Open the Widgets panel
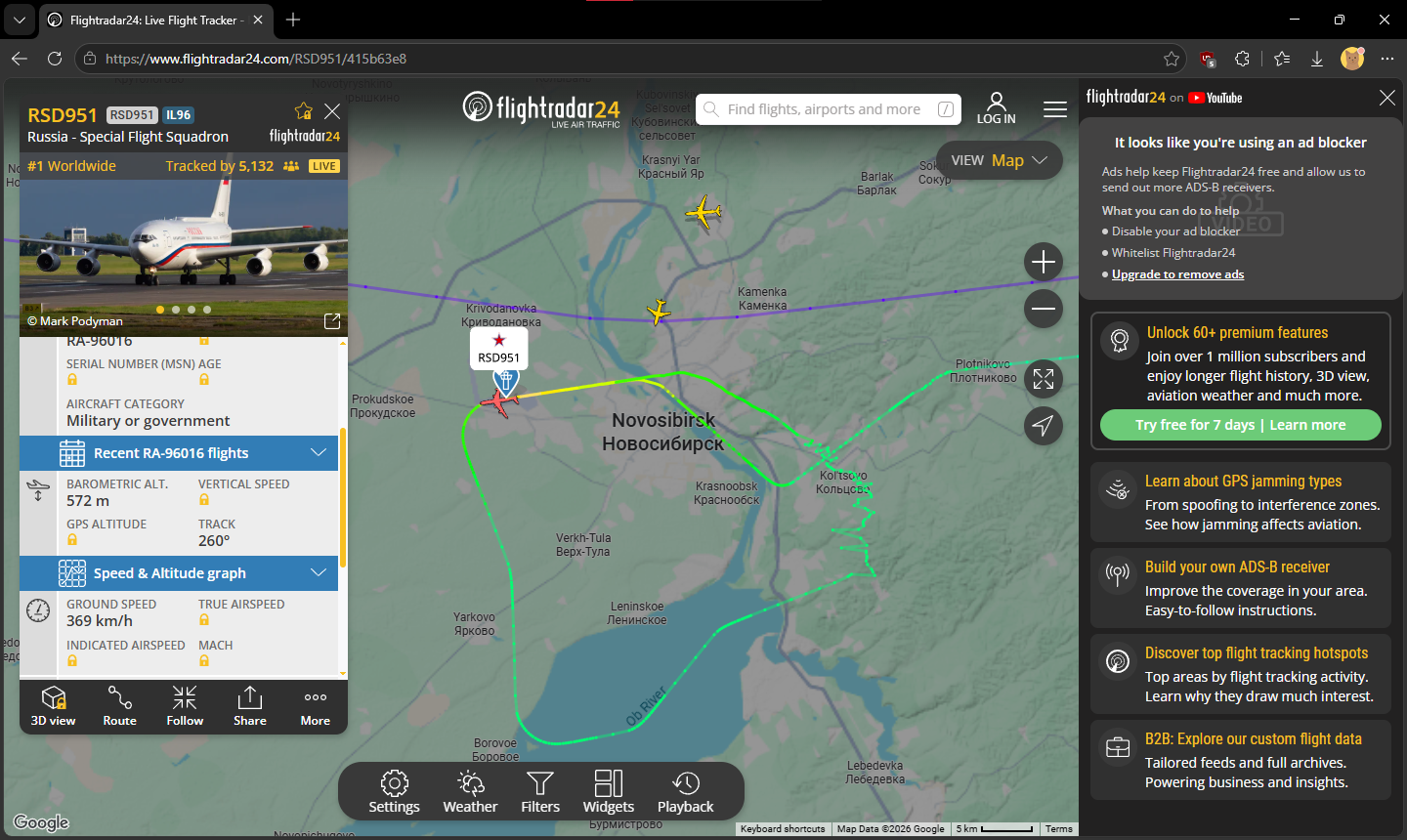The height and width of the screenshot is (840, 1407). click(x=609, y=792)
